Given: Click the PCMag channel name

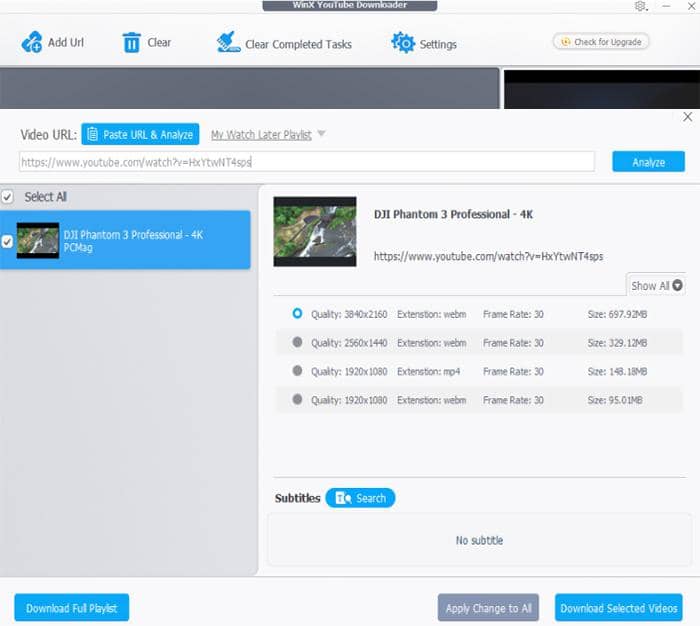Looking at the screenshot, I should point(78,247).
